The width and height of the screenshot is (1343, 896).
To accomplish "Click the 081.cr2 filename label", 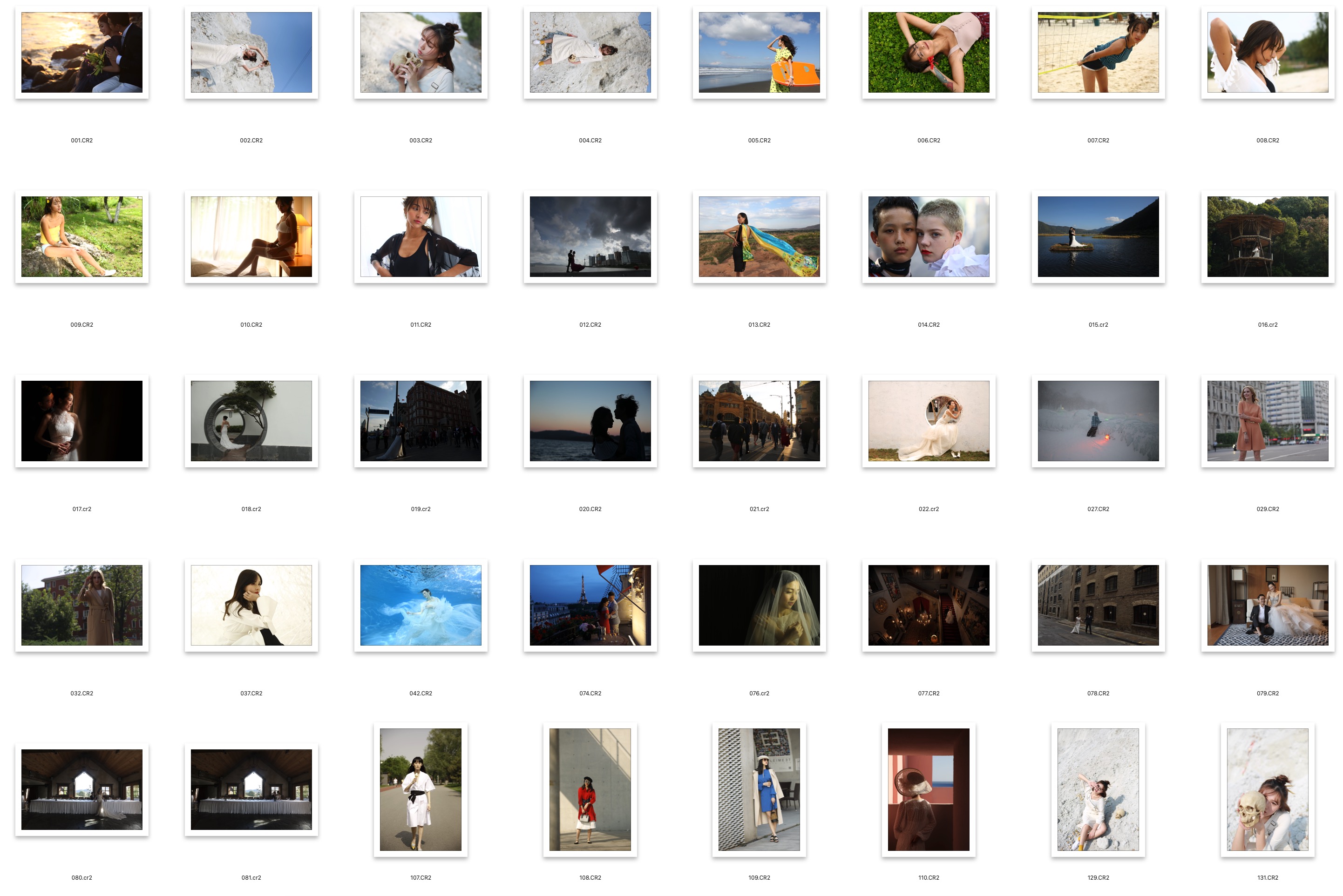I will 251,878.
